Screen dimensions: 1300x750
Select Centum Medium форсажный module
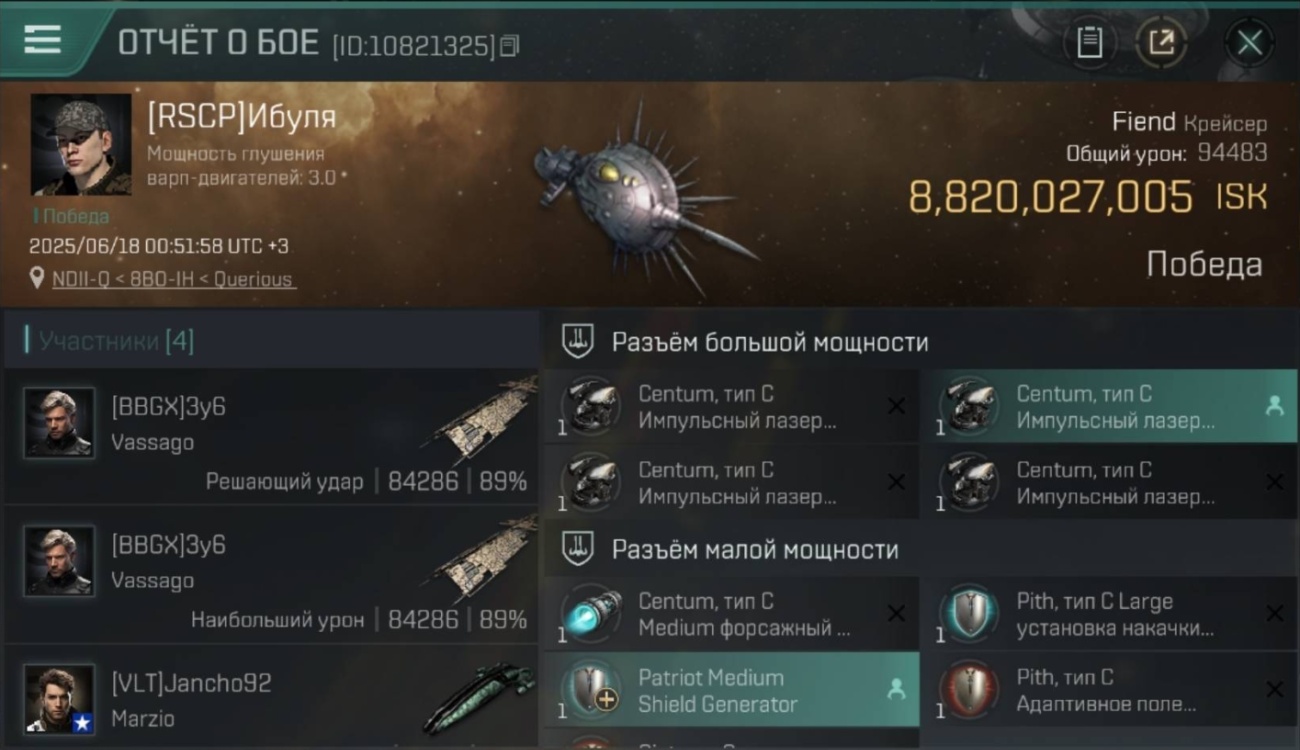point(731,614)
